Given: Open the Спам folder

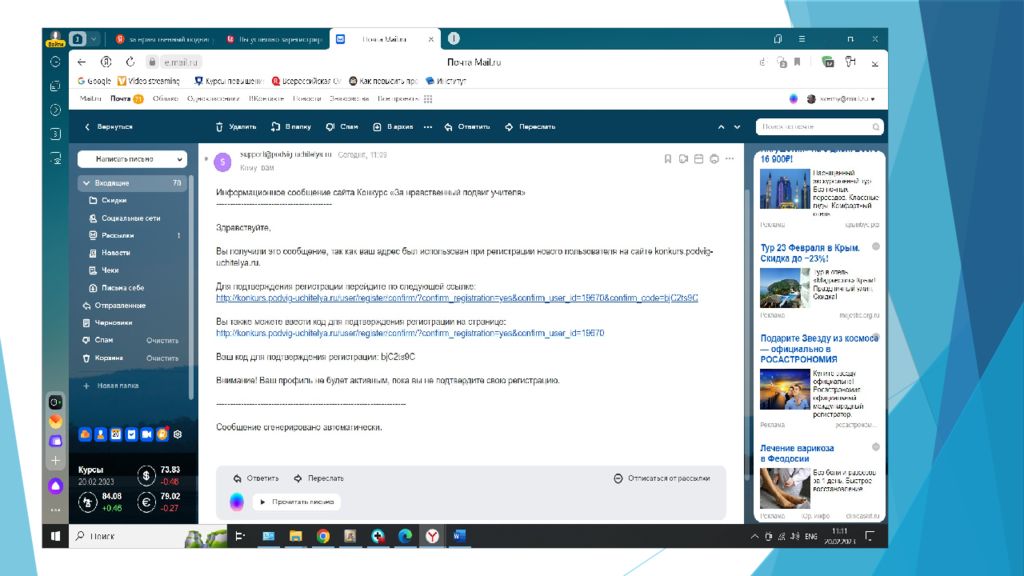Looking at the screenshot, I should click(x=103, y=340).
